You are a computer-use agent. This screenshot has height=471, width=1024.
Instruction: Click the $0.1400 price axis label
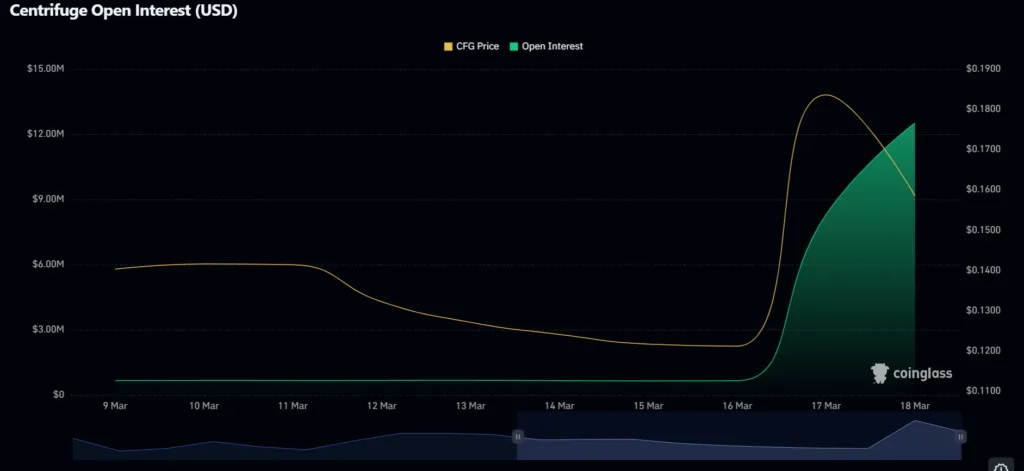pyautogui.click(x=983, y=270)
